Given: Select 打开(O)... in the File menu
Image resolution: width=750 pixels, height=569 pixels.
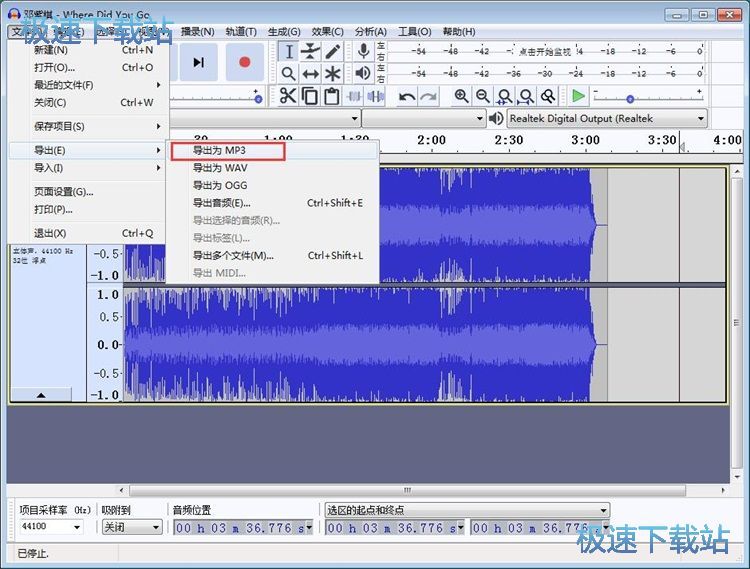Looking at the screenshot, I should 88,67.
